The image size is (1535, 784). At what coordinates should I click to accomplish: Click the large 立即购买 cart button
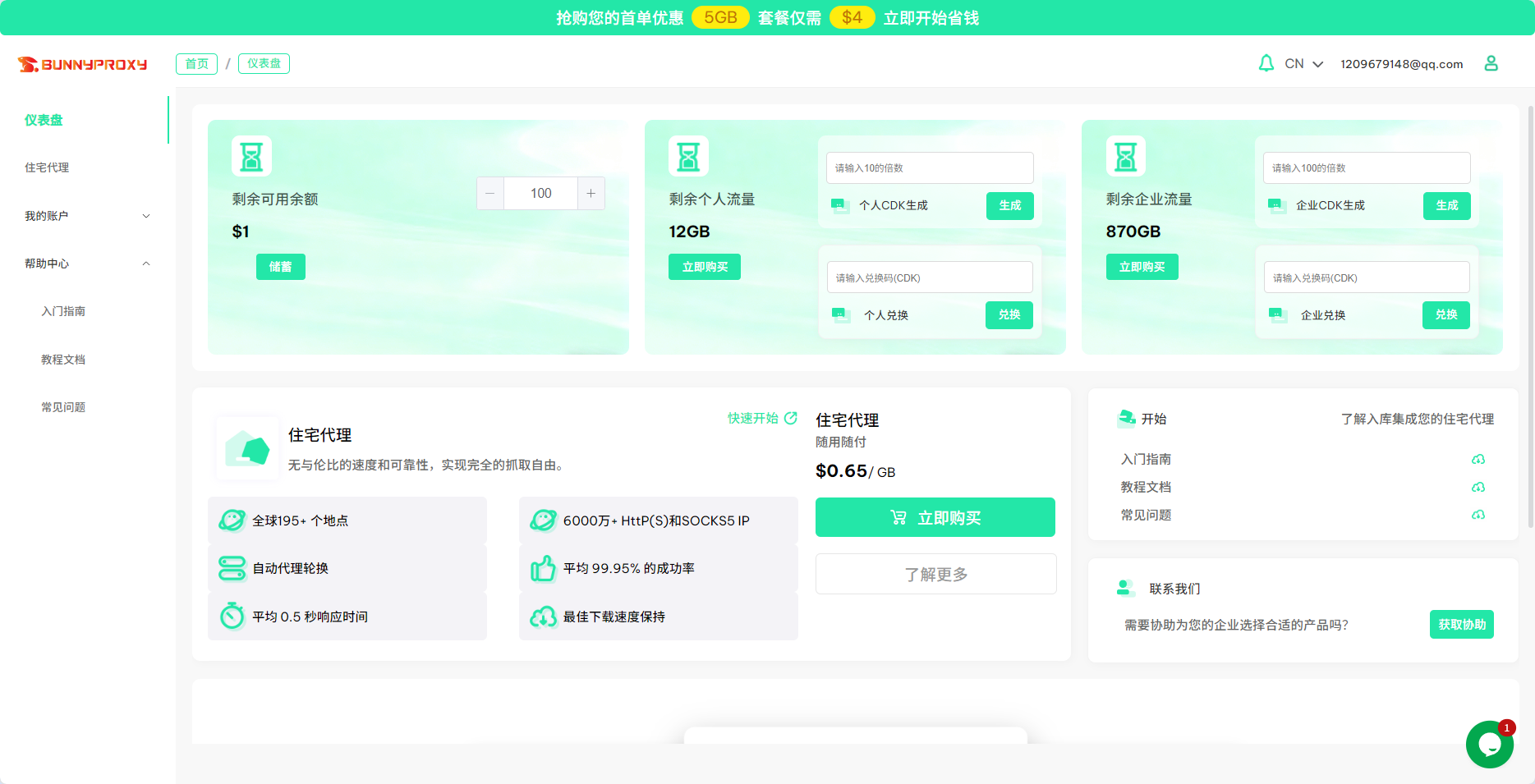point(935,517)
